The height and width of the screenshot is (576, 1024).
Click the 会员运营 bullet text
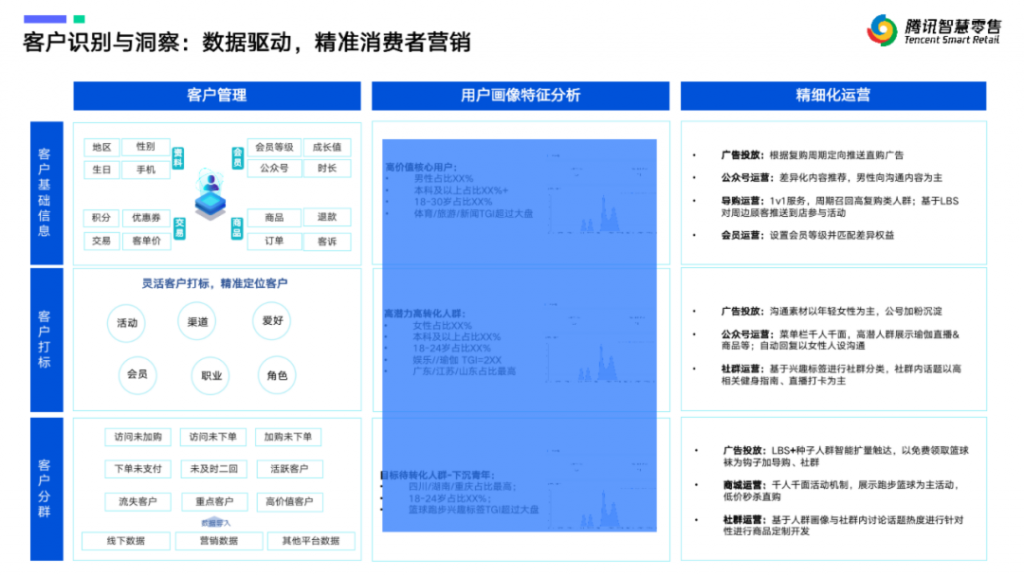[807, 235]
